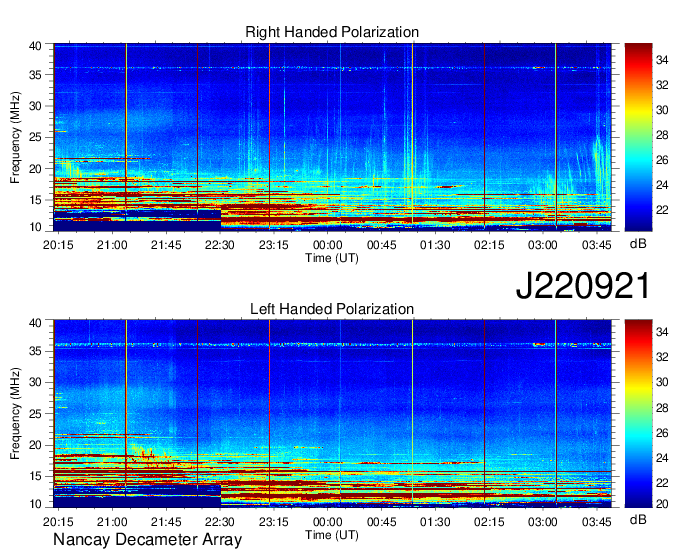This screenshot has height=552, width=680.
Task: Click the 20 value on left-handed color bar
Action: click(662, 504)
